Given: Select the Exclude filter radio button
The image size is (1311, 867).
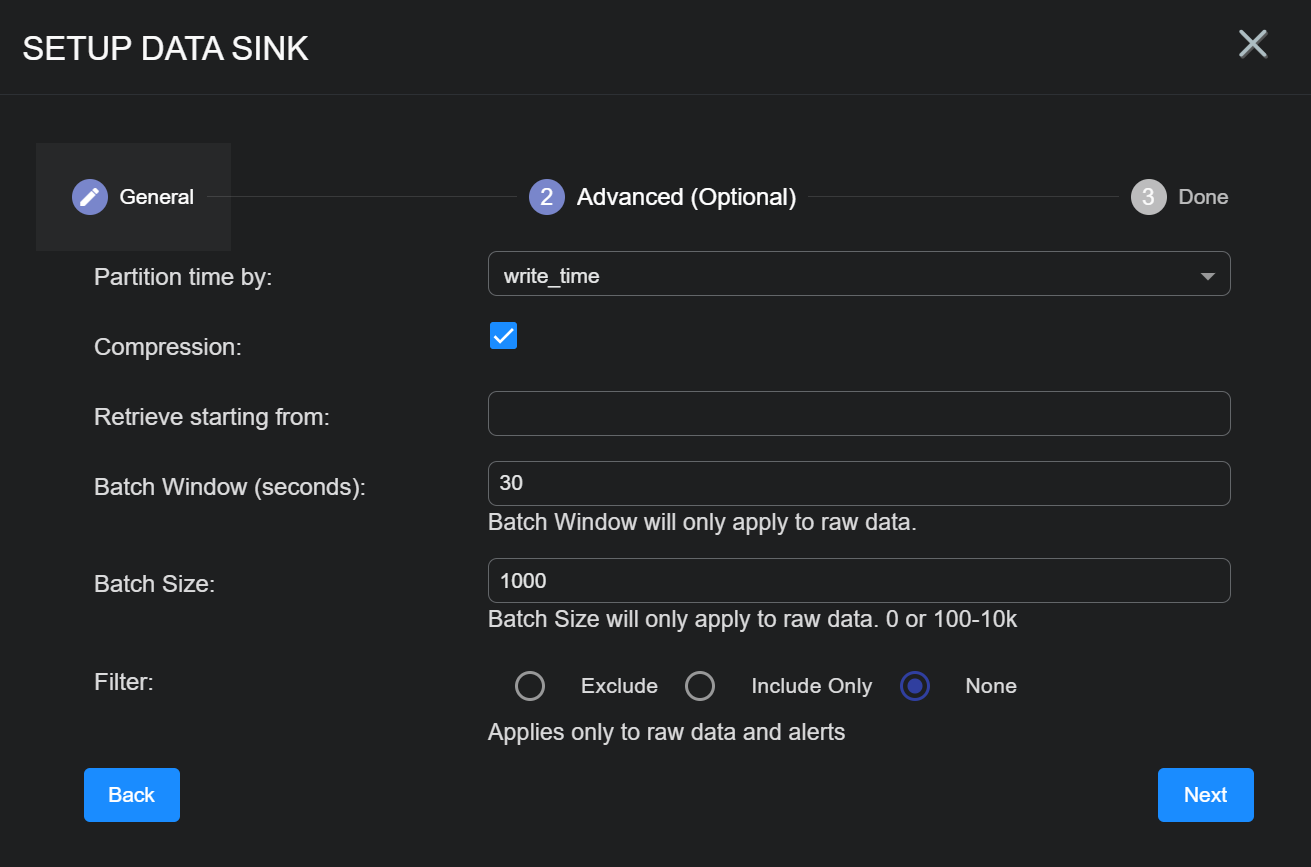Looking at the screenshot, I should coord(530,686).
